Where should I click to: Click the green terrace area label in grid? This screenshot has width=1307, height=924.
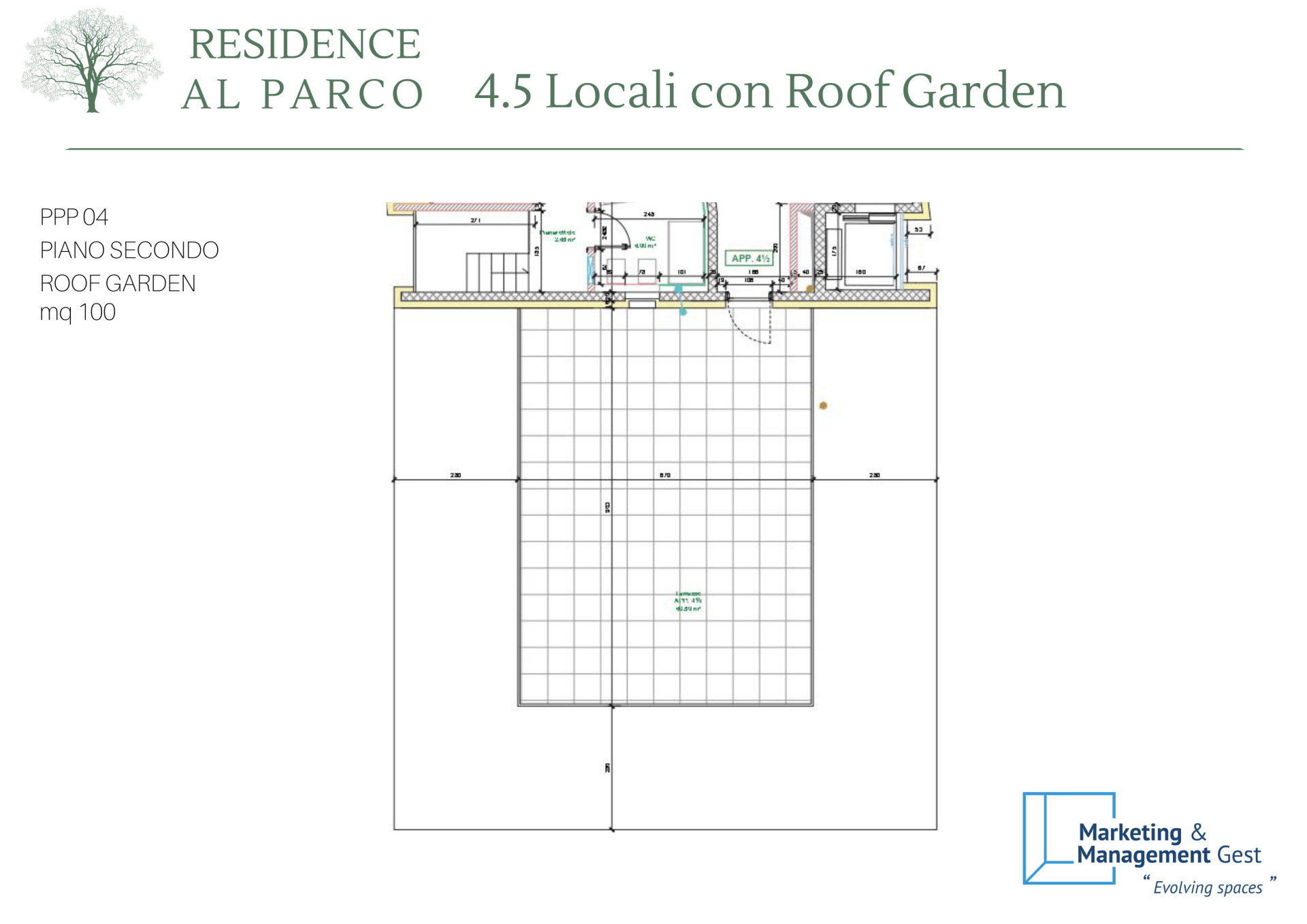pyautogui.click(x=688, y=601)
